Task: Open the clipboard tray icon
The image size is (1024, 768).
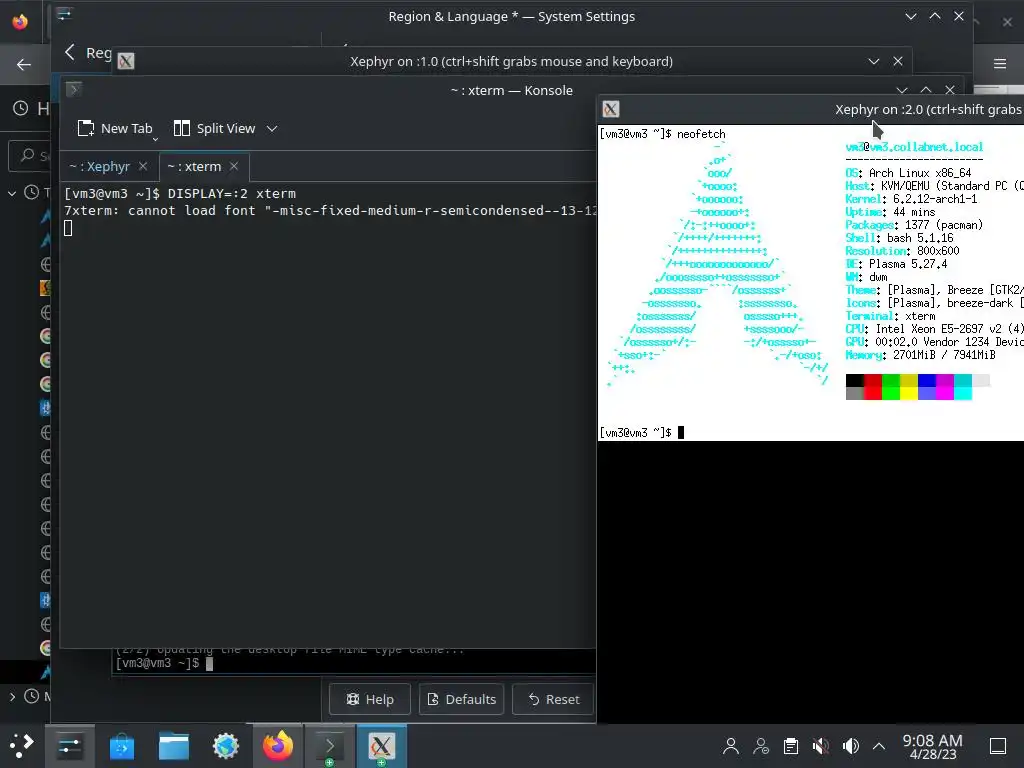Action: click(x=791, y=746)
